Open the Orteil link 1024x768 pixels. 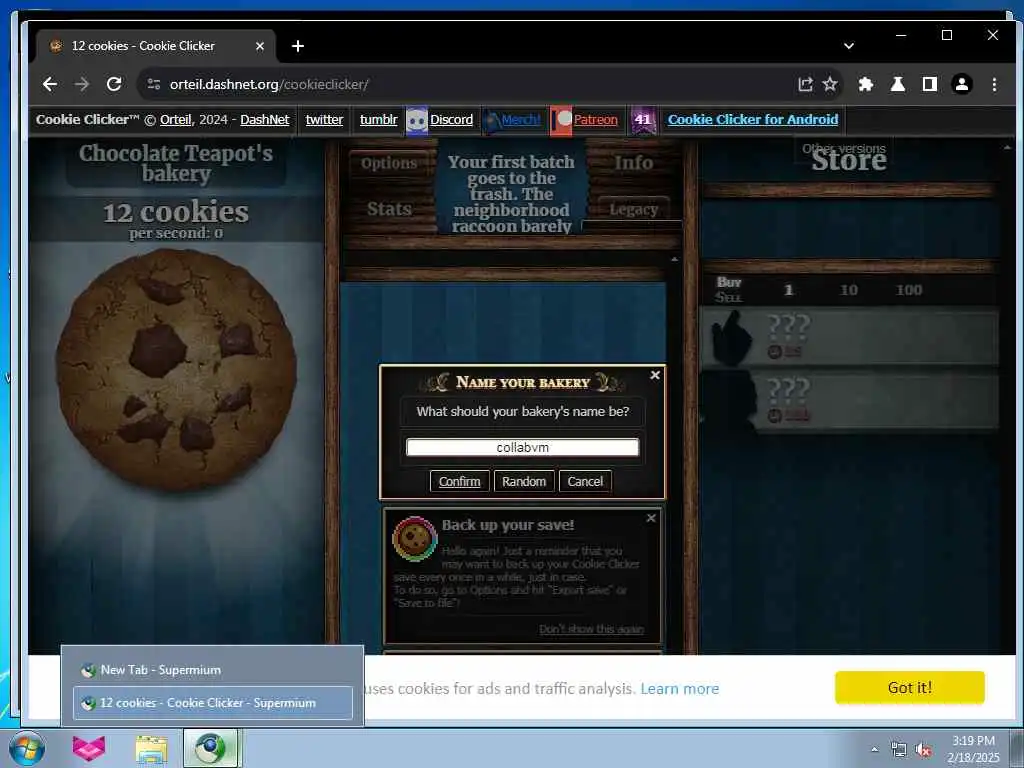[x=176, y=120]
